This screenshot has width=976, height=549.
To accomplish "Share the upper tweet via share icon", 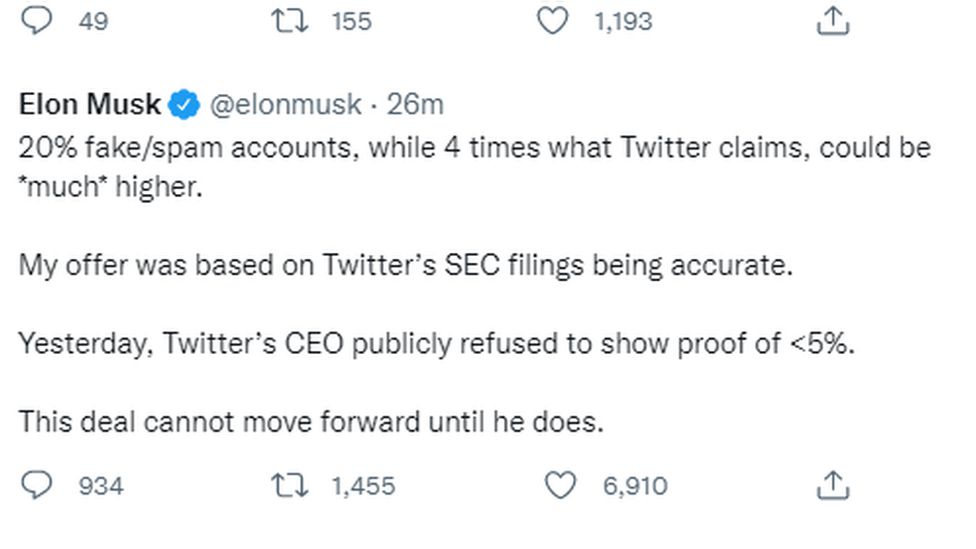I will tap(833, 21).
